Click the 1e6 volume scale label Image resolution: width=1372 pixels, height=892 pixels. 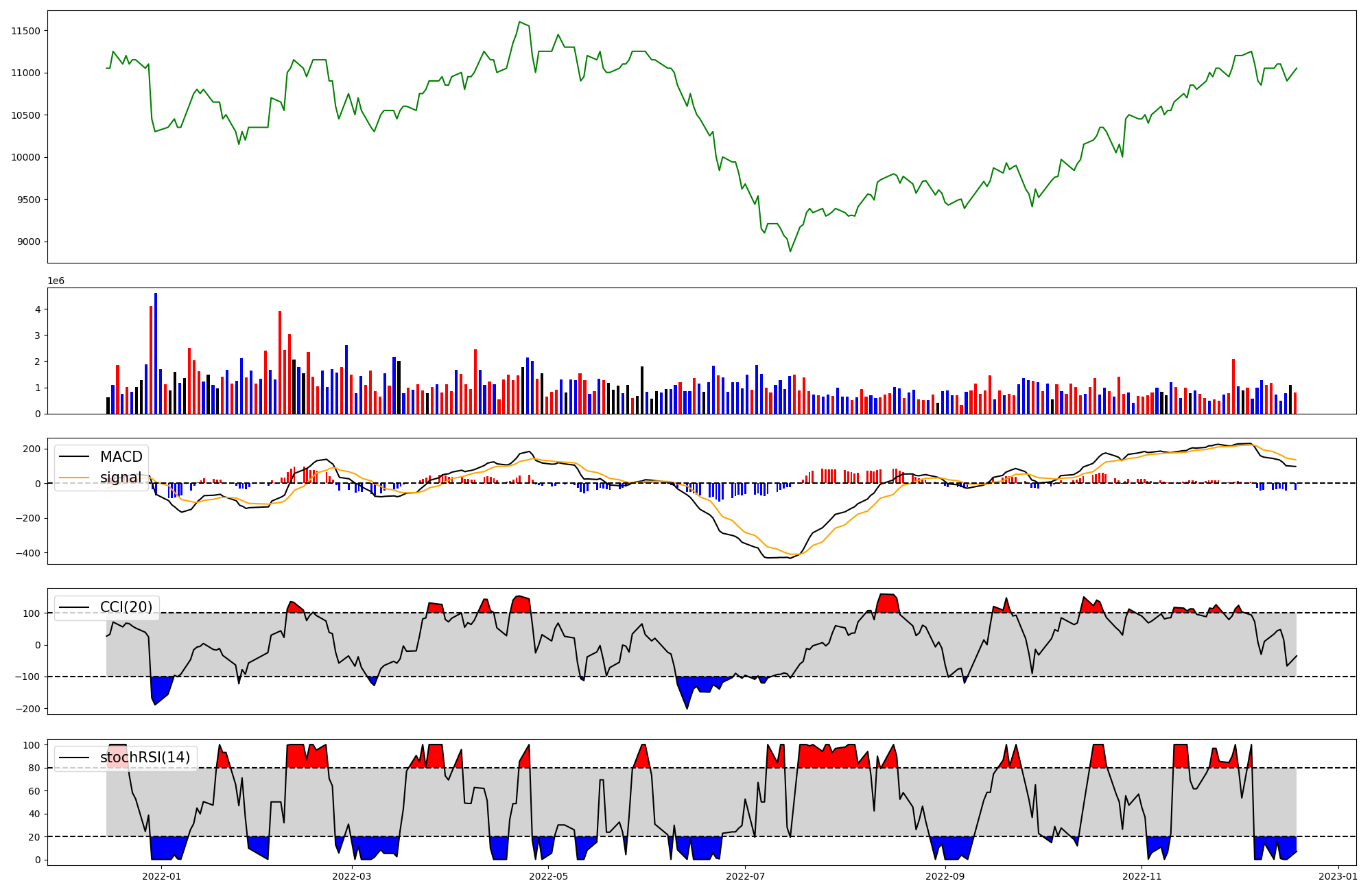tap(56, 281)
